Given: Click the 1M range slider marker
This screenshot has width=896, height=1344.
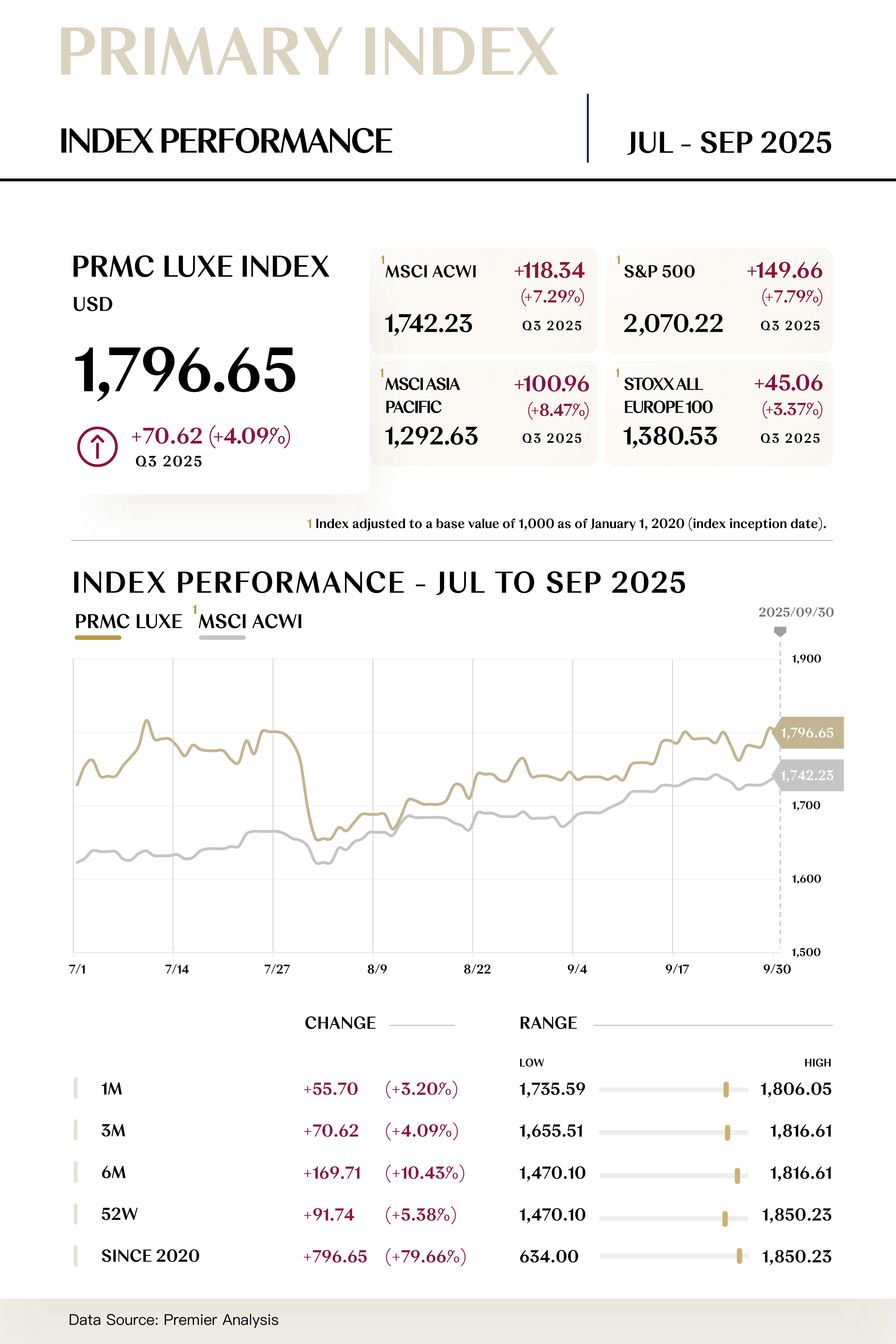Looking at the screenshot, I should pos(726,1089).
